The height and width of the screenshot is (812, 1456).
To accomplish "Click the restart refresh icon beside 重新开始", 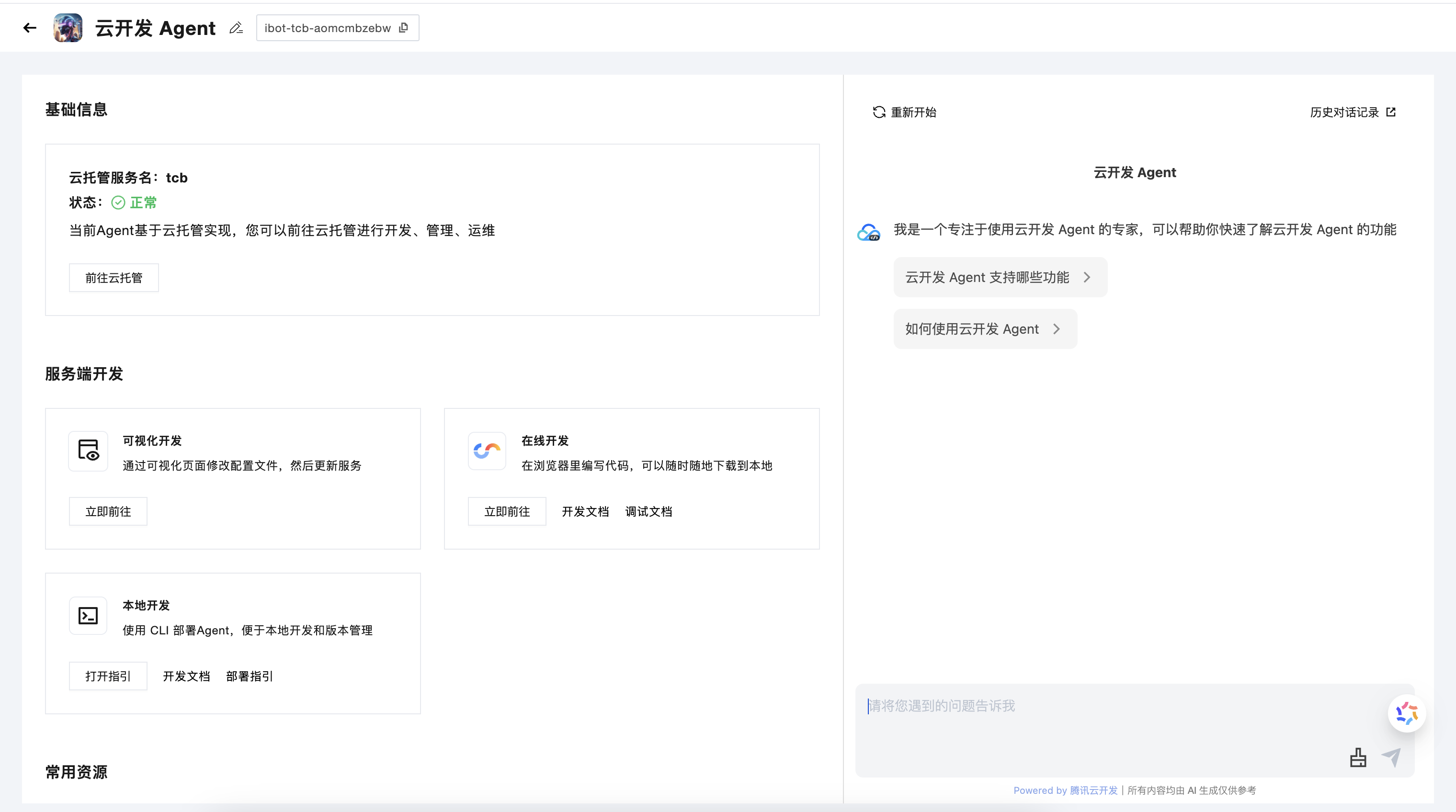I will tap(879, 113).
